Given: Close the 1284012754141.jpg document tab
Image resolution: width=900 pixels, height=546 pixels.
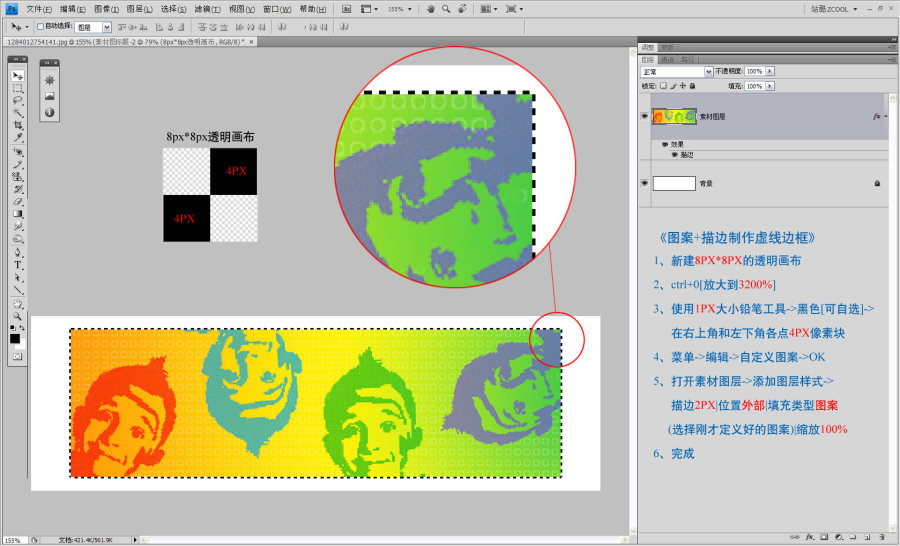Looking at the screenshot, I should pyautogui.click(x=251, y=42).
